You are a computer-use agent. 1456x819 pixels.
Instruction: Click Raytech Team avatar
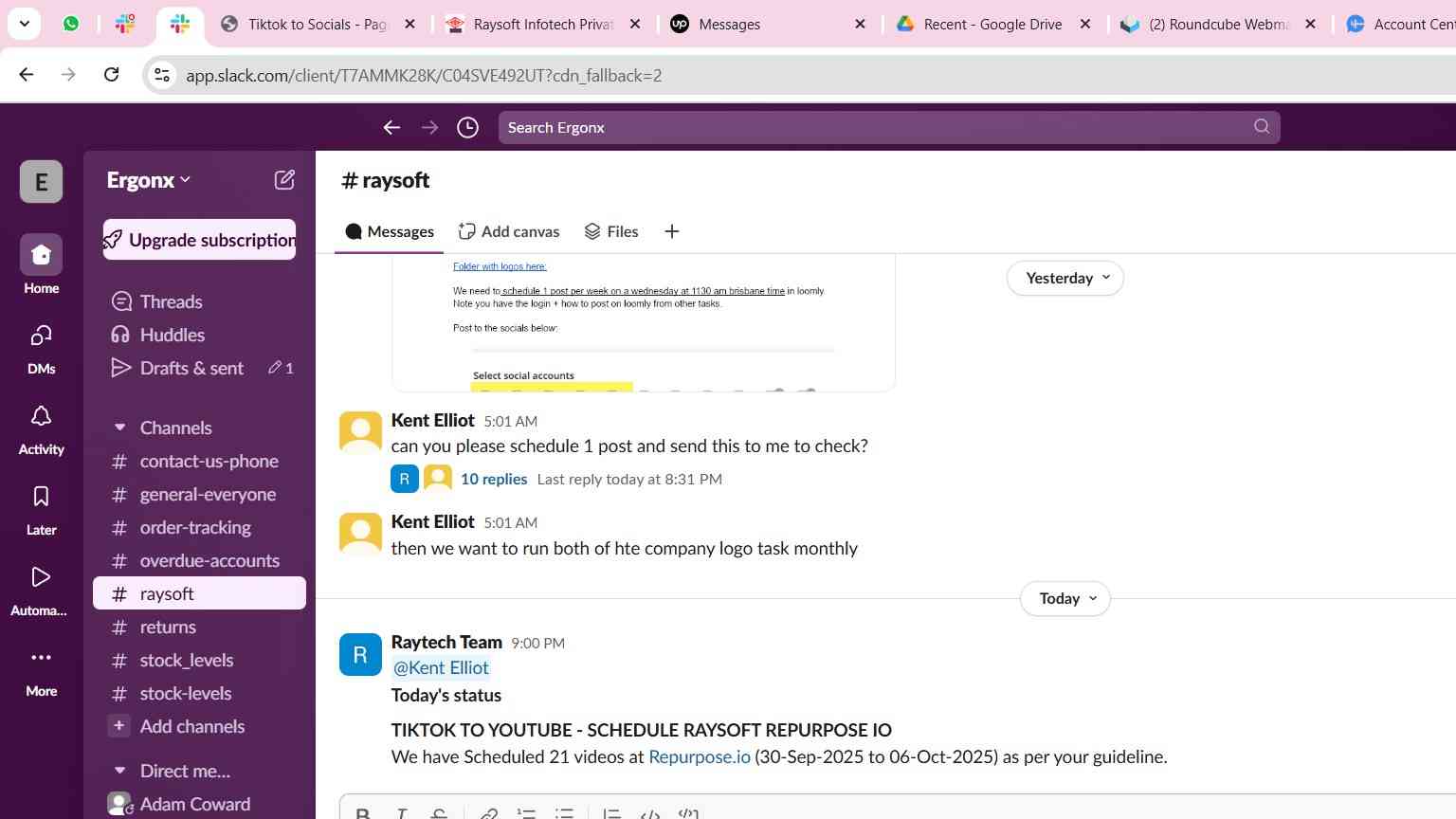tap(360, 654)
